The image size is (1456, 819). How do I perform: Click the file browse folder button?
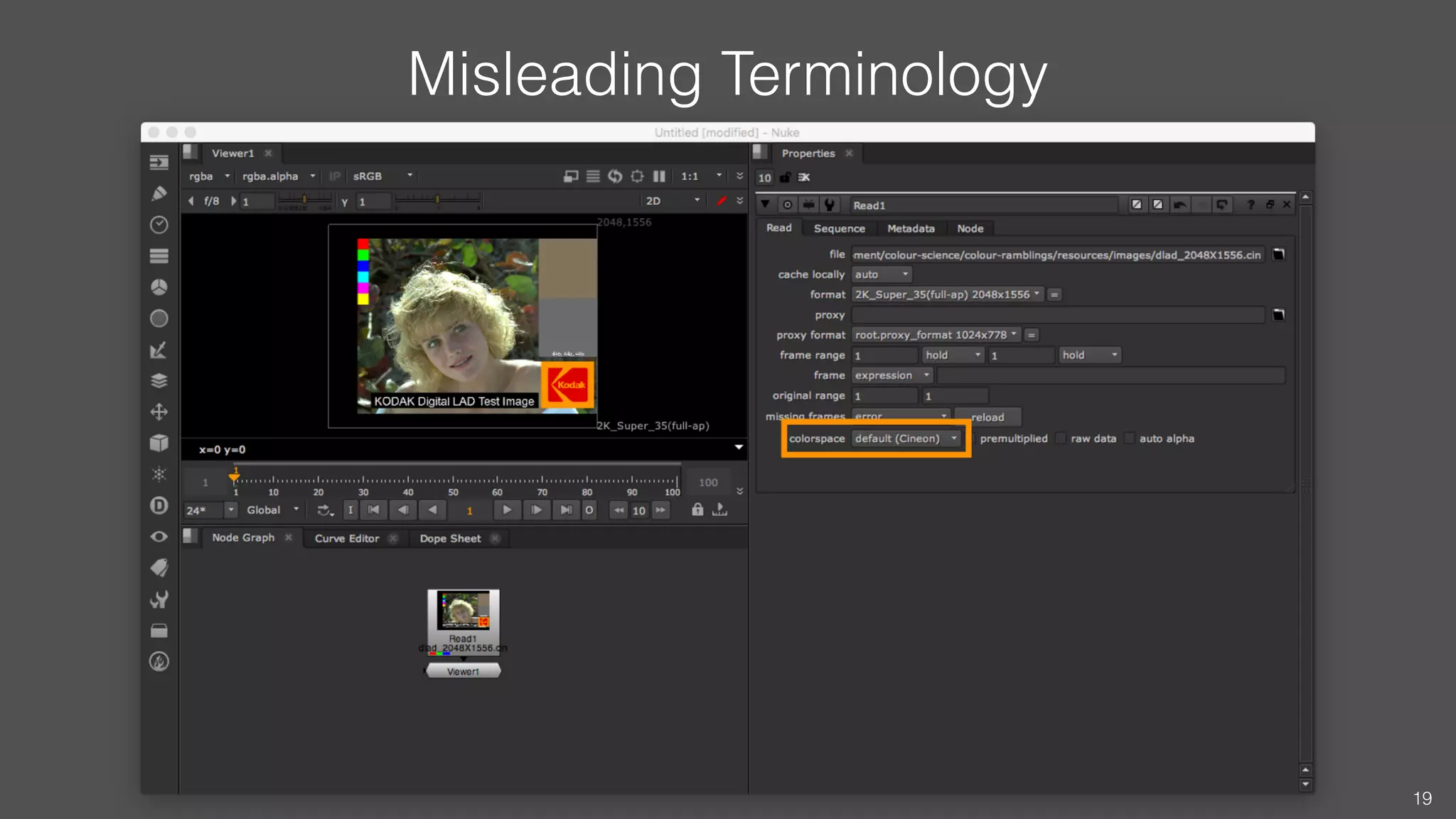coord(1278,255)
